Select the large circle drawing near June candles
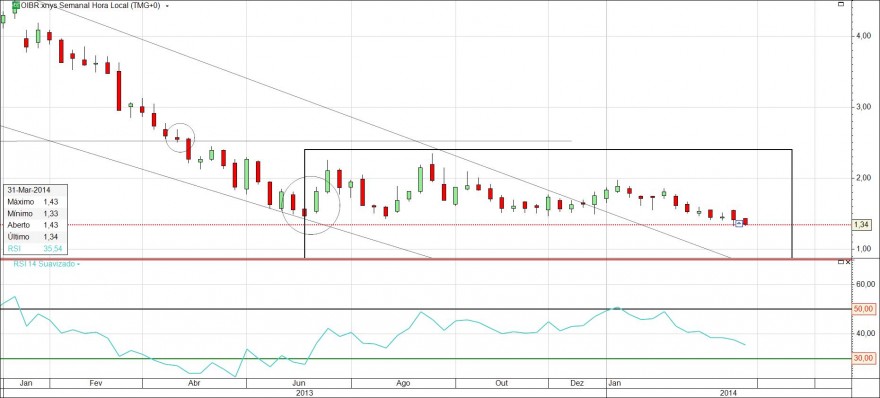The height and width of the screenshot is (398, 880). 310,205
